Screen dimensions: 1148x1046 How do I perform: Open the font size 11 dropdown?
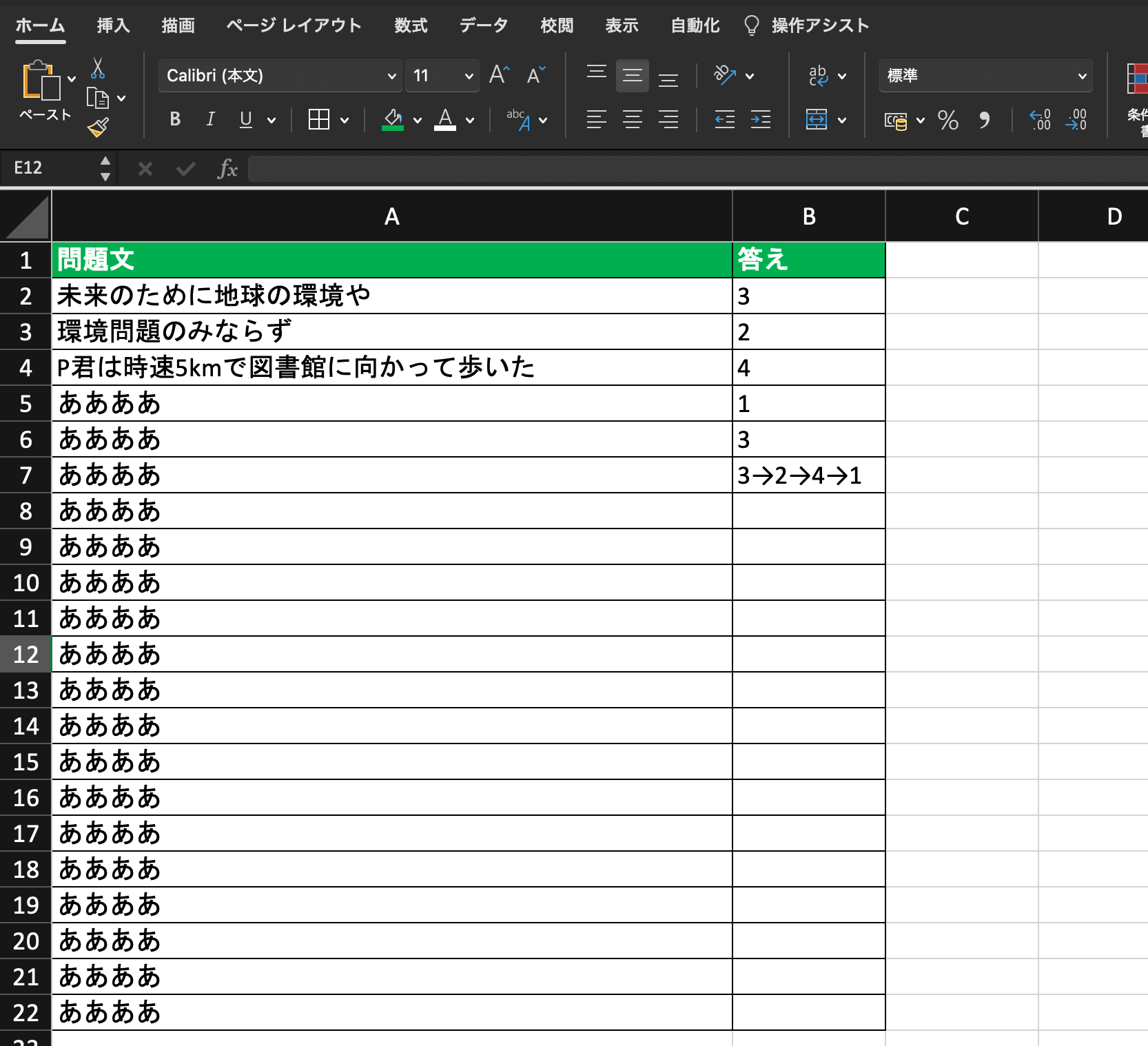[468, 76]
